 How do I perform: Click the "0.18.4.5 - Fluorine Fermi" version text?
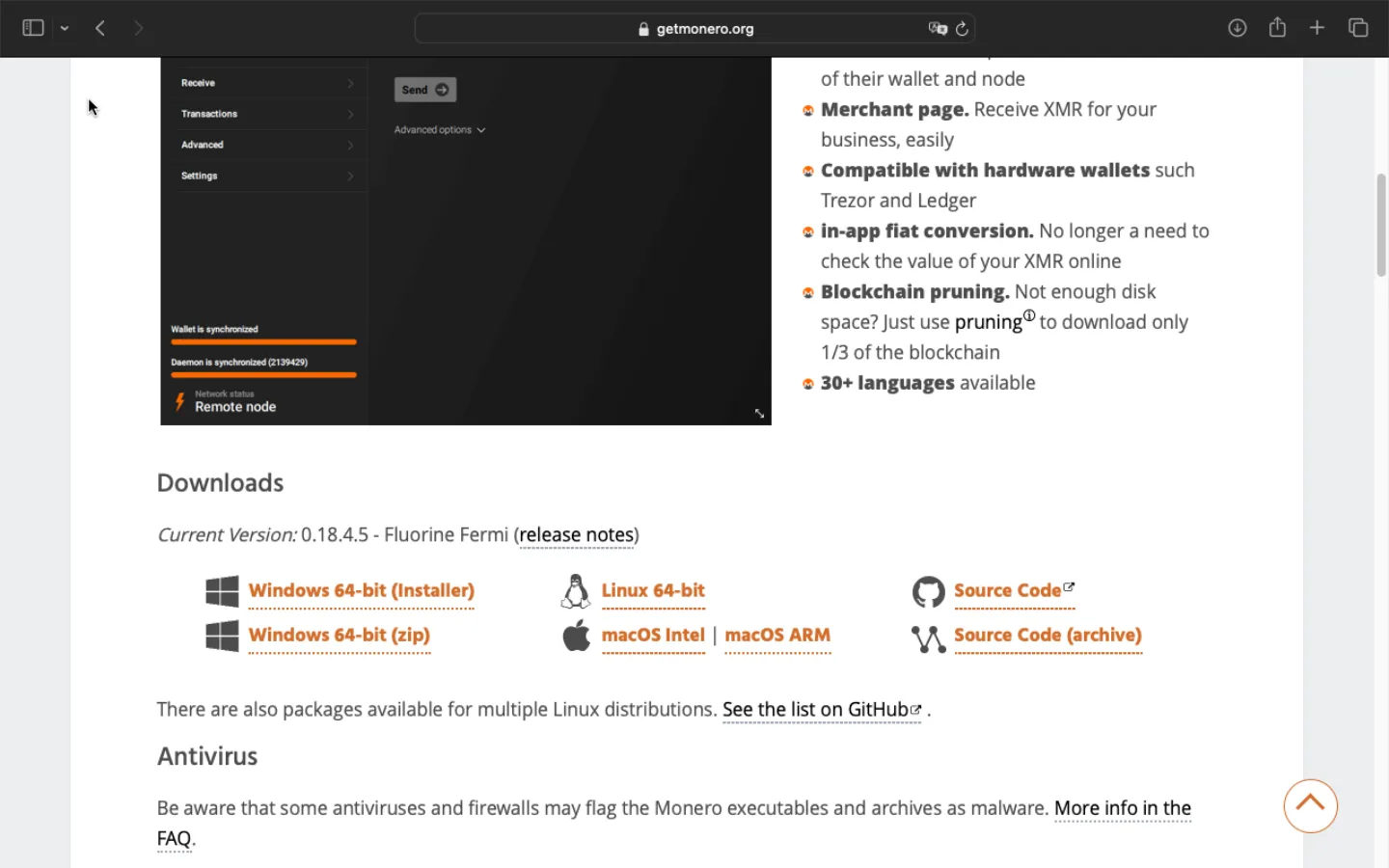404,534
